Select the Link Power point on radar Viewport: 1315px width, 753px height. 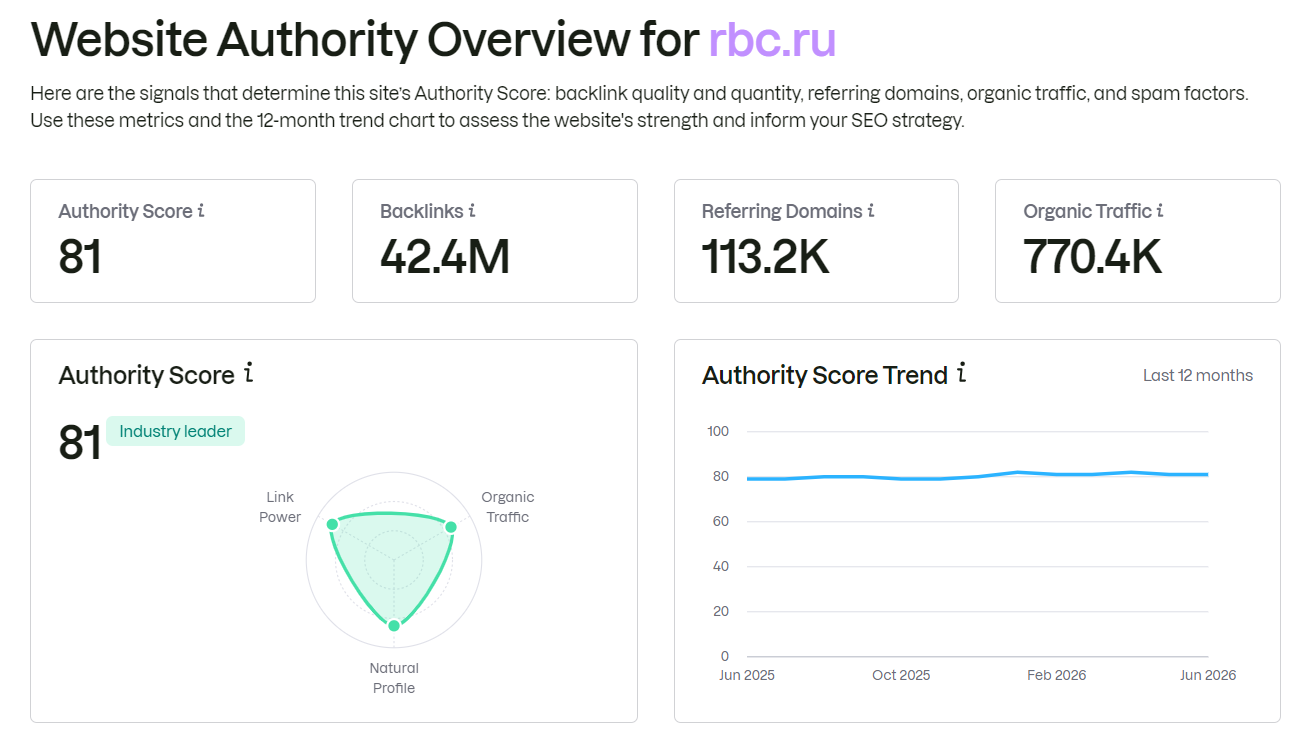click(x=333, y=524)
